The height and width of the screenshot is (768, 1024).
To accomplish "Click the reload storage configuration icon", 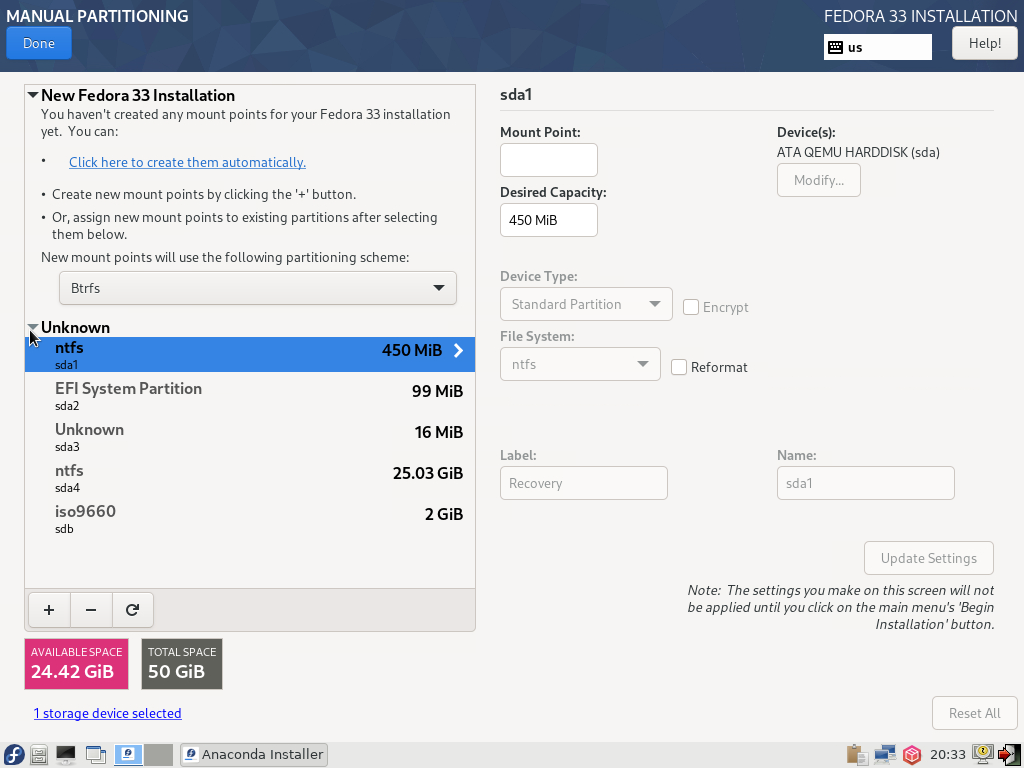I will coord(133,610).
